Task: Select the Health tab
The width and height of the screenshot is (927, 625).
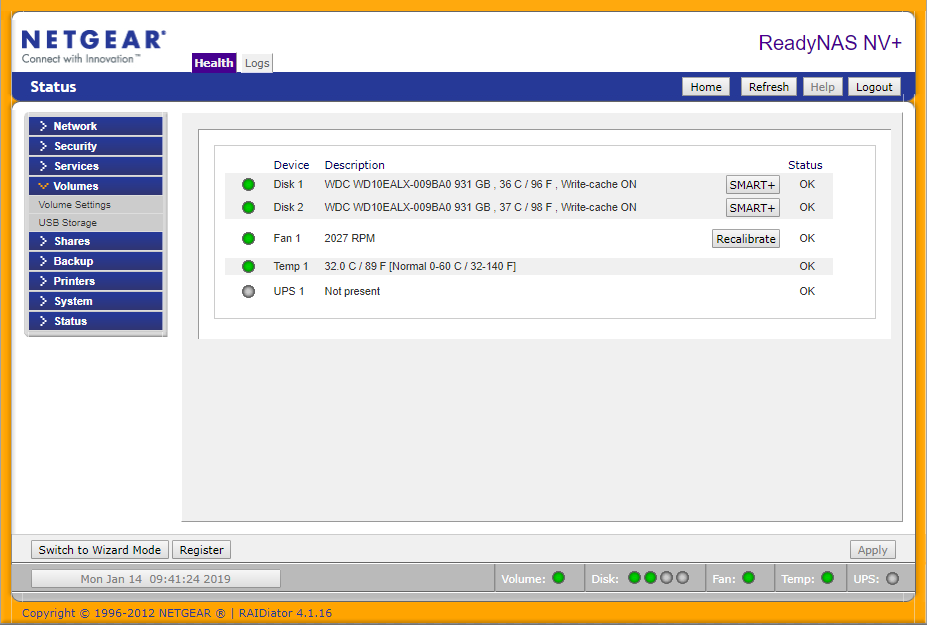Action: (214, 63)
